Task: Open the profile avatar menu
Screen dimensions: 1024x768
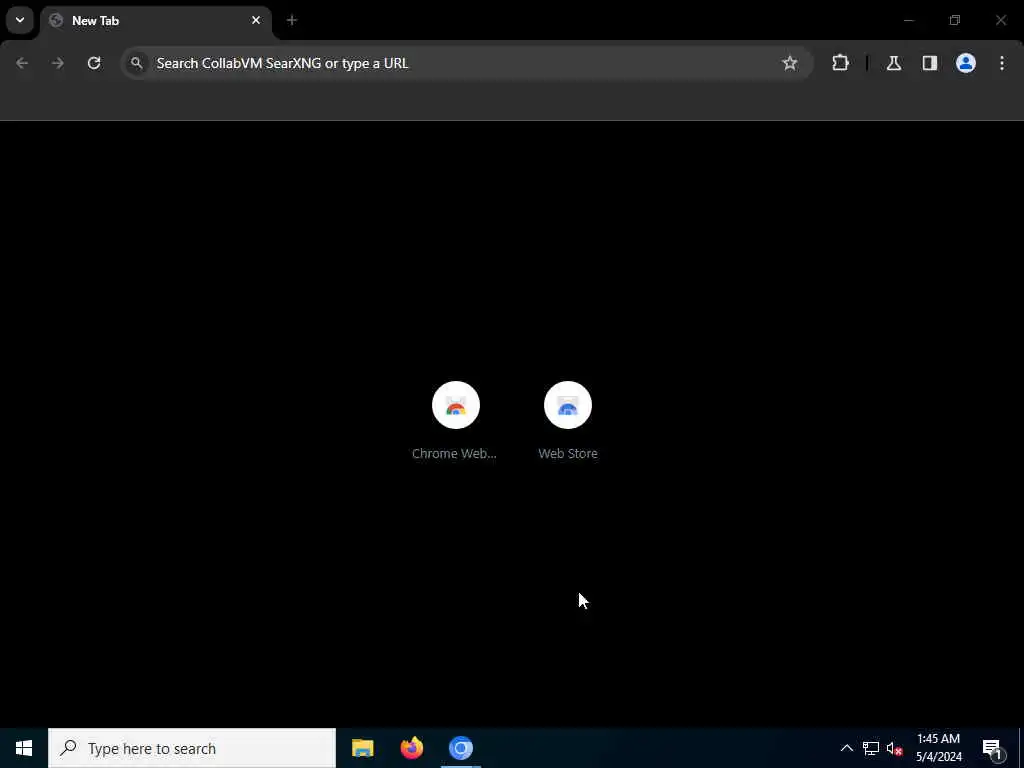Action: tap(966, 63)
